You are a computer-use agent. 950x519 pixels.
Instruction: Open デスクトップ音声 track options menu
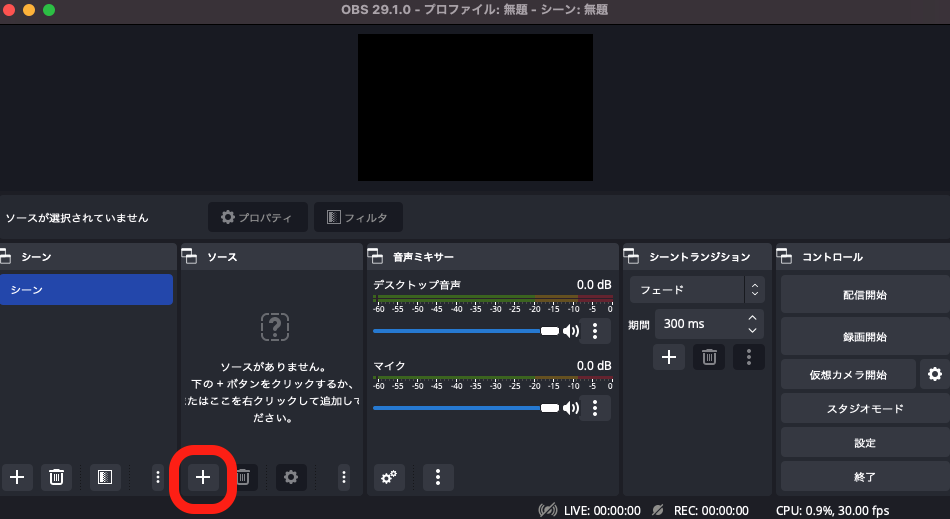coord(595,331)
